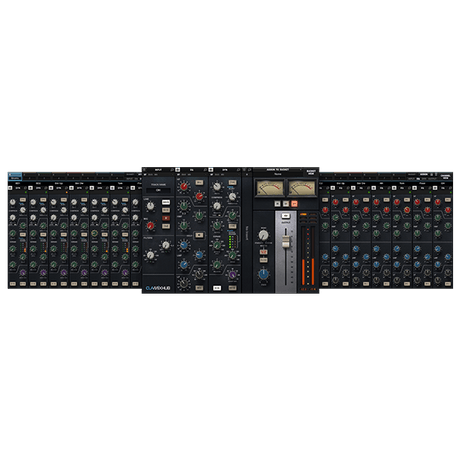This screenshot has height=460, width=460.
Task: Click the lower Filters knob in the Input section
Action: (x=151, y=255)
